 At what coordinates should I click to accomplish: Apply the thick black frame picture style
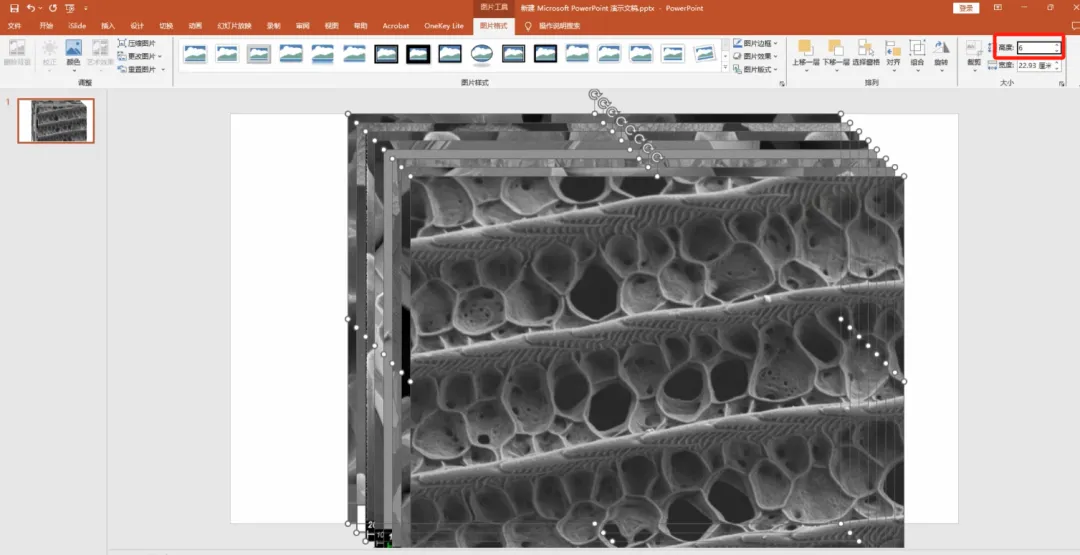[x=418, y=53]
